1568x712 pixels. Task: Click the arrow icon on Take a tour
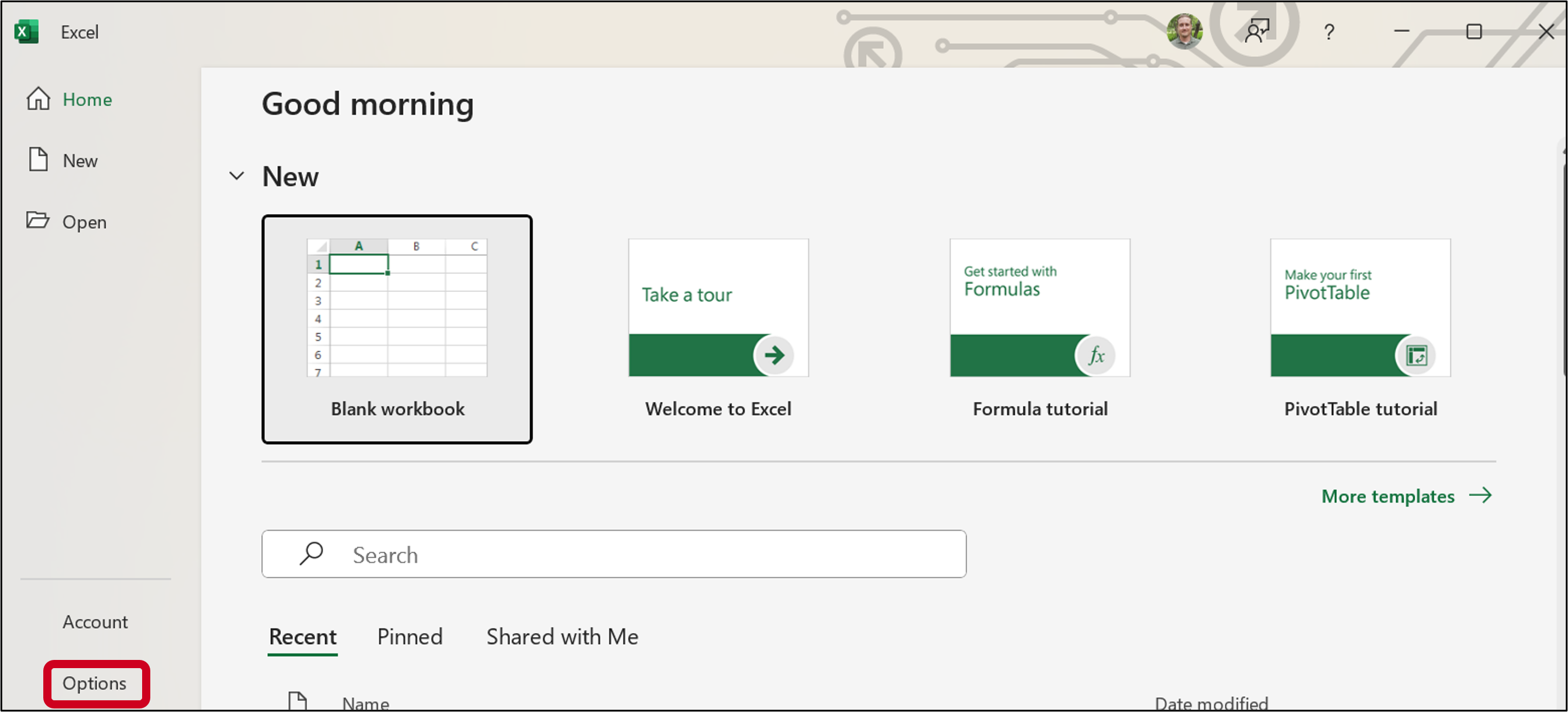(774, 355)
